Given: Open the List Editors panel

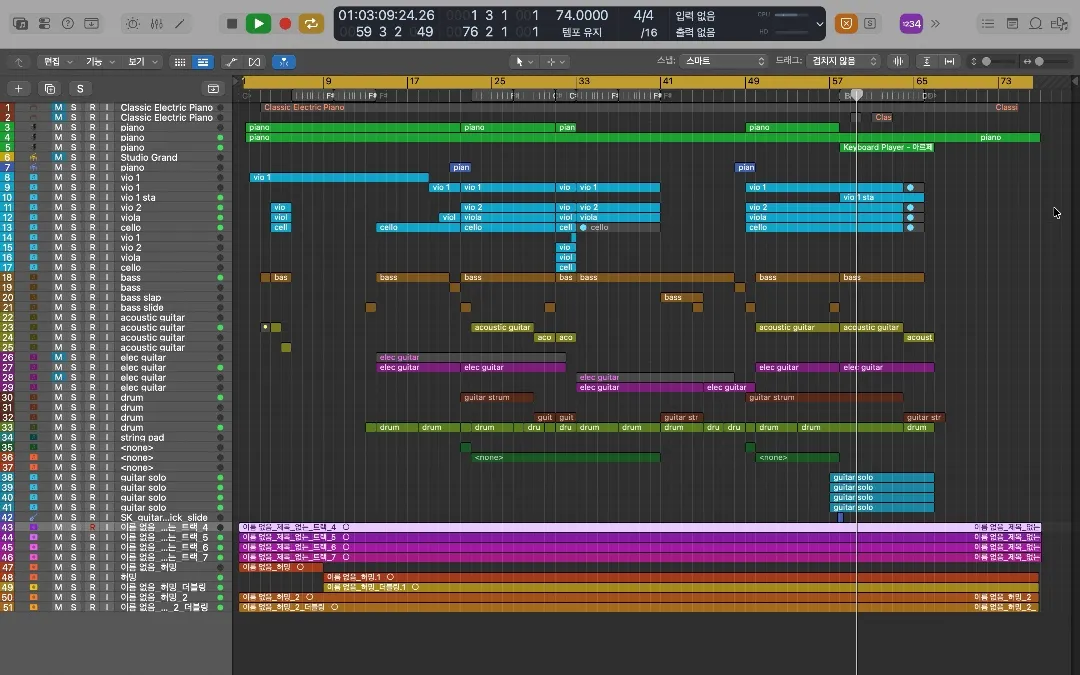Looking at the screenshot, I should click(988, 23).
